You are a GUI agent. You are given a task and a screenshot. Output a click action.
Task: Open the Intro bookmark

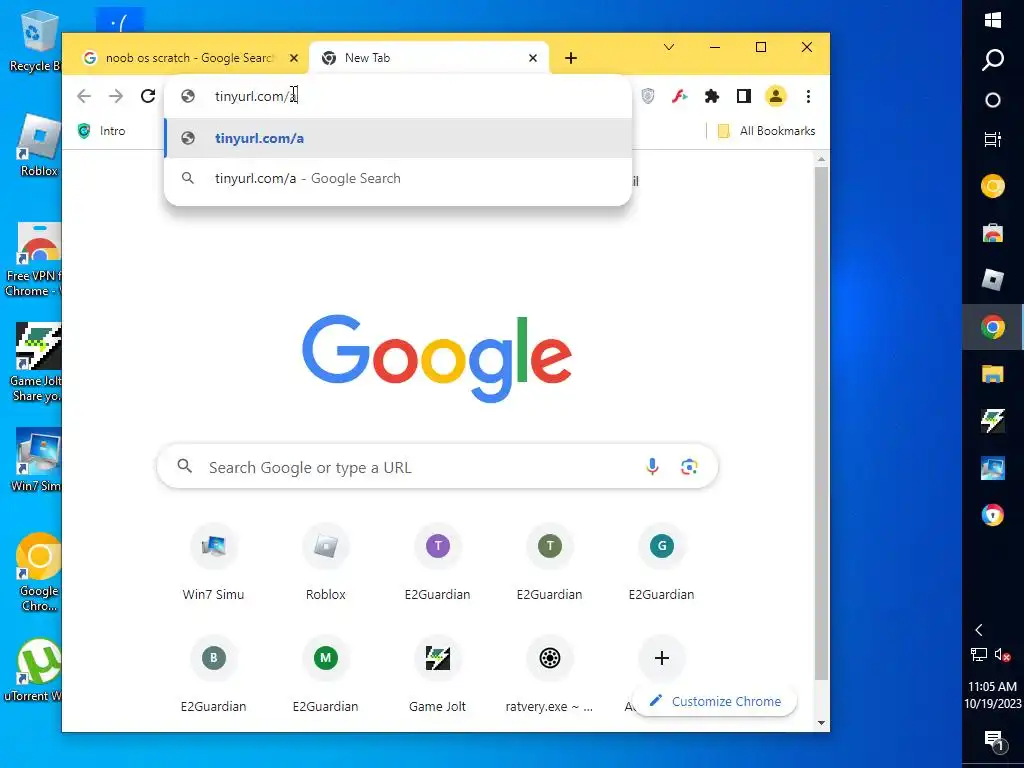[x=101, y=131]
